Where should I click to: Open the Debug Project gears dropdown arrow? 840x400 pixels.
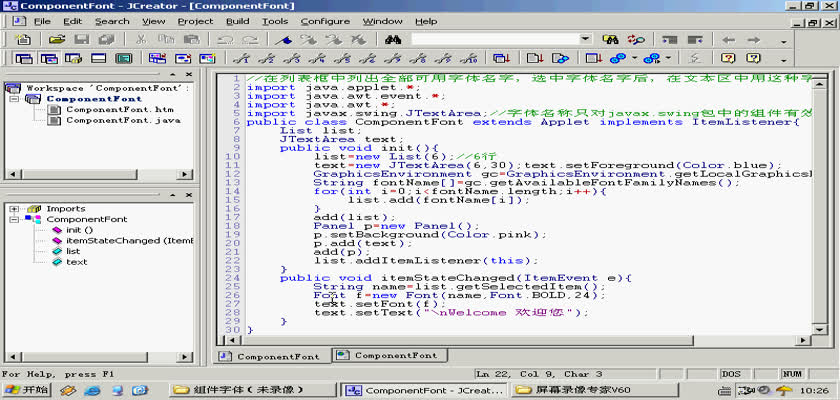(x=668, y=58)
